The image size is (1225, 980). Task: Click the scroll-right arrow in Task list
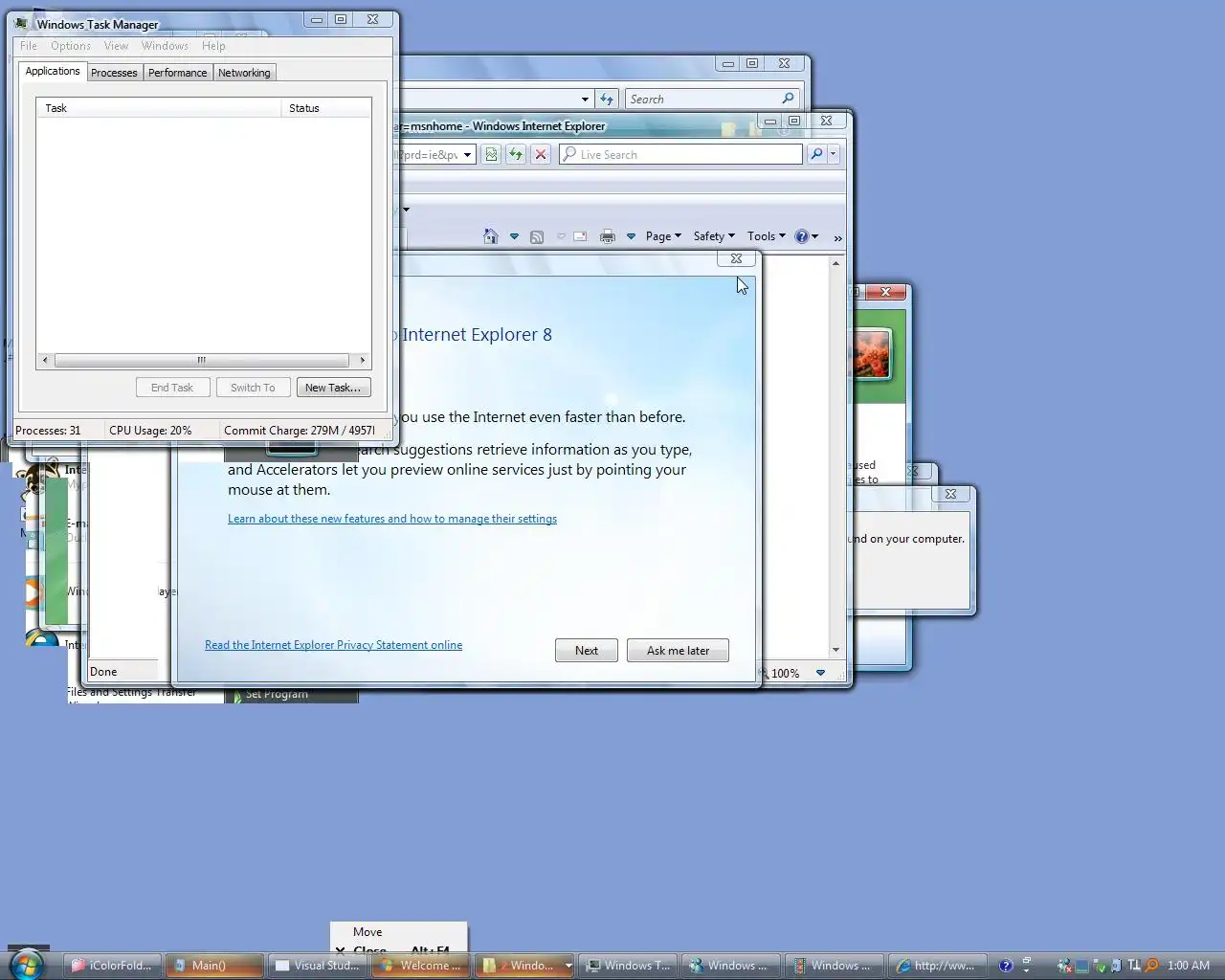point(362,361)
